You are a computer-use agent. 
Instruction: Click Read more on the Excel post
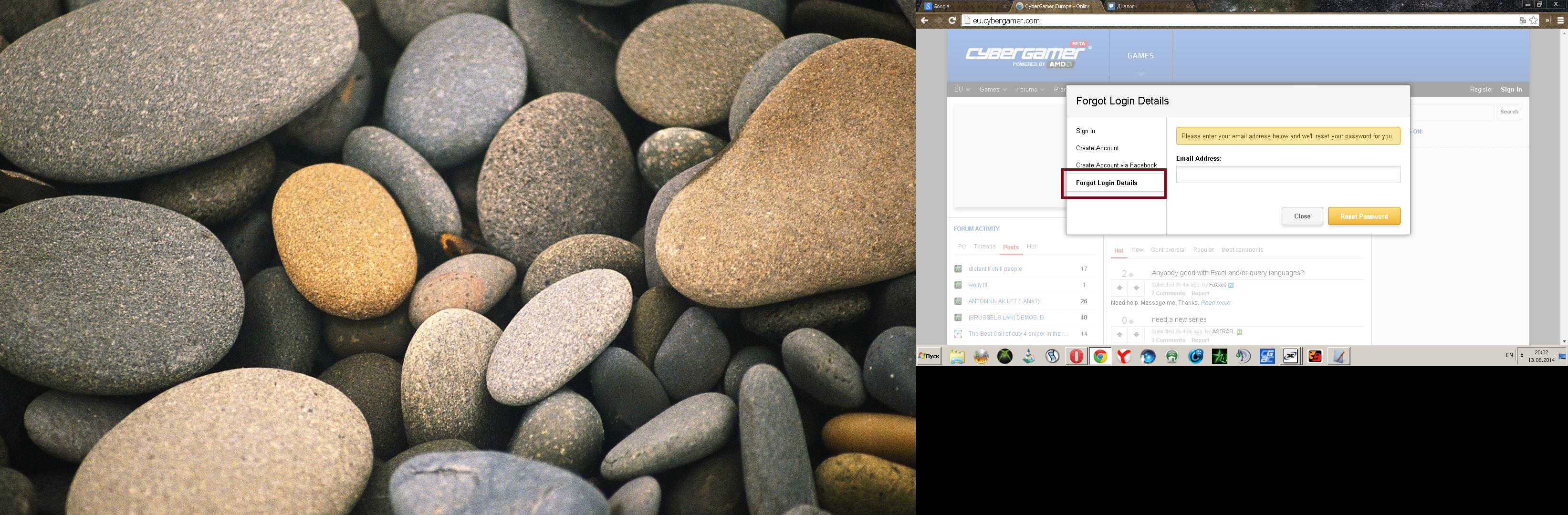pyautogui.click(x=1215, y=303)
